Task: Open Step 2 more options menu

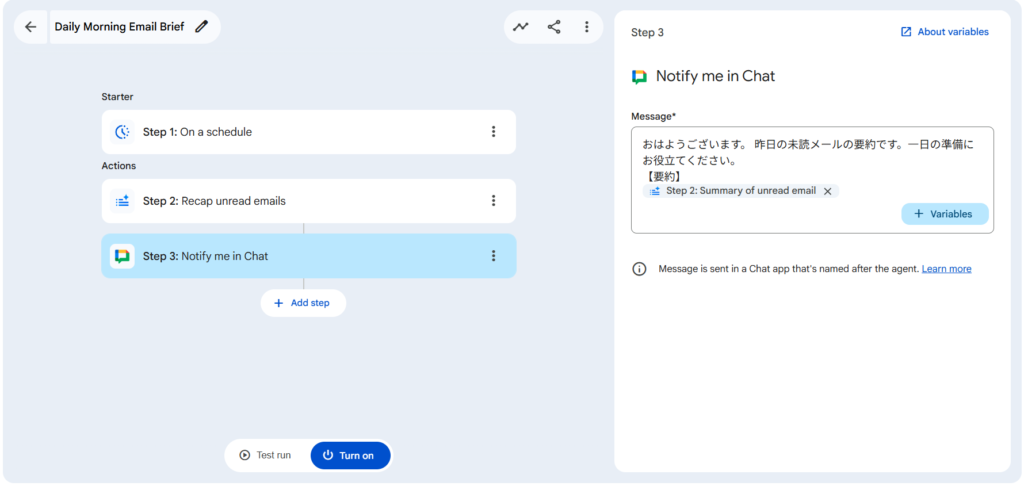Action: 493,201
